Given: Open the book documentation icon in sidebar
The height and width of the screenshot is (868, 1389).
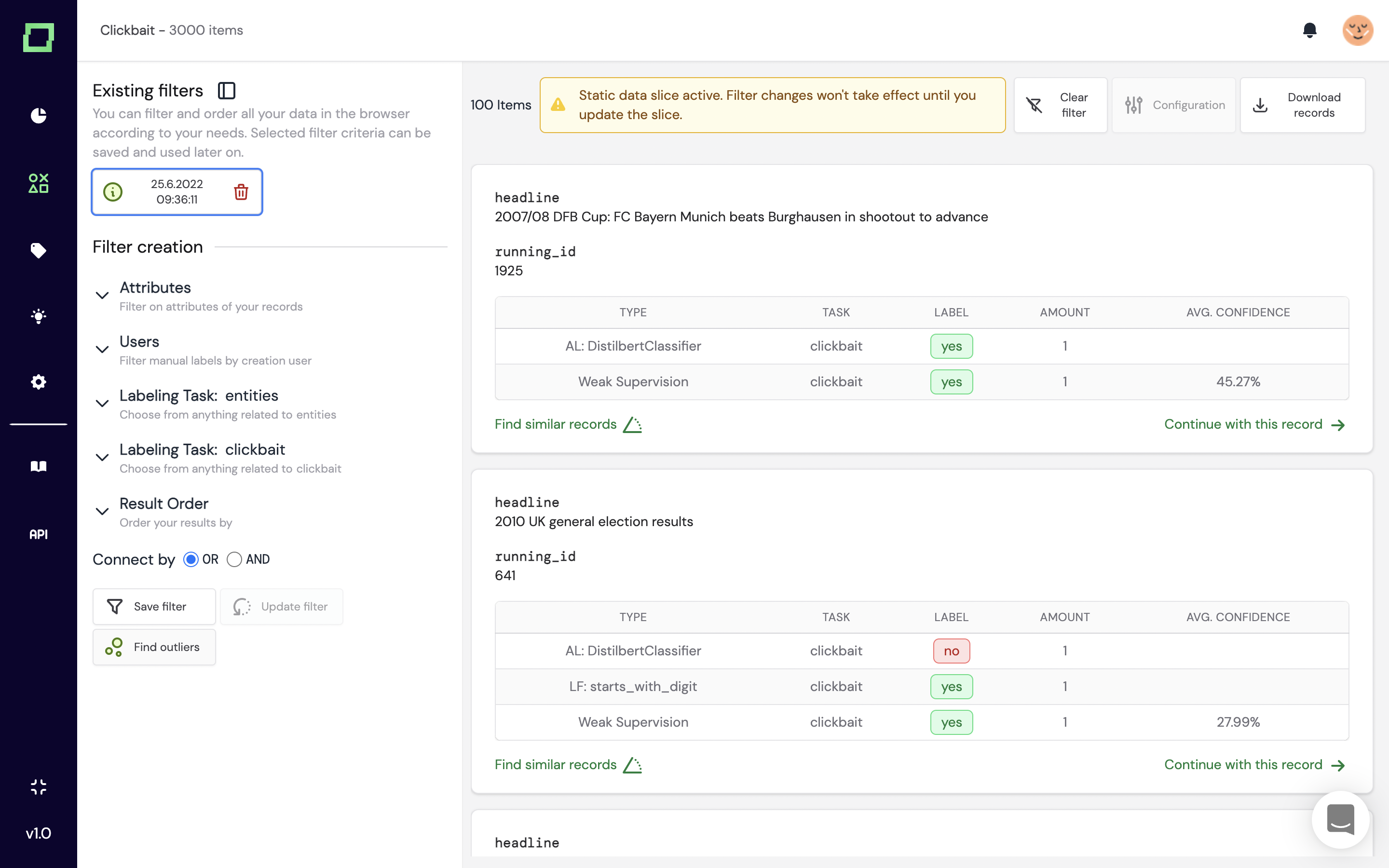Looking at the screenshot, I should click(x=39, y=466).
